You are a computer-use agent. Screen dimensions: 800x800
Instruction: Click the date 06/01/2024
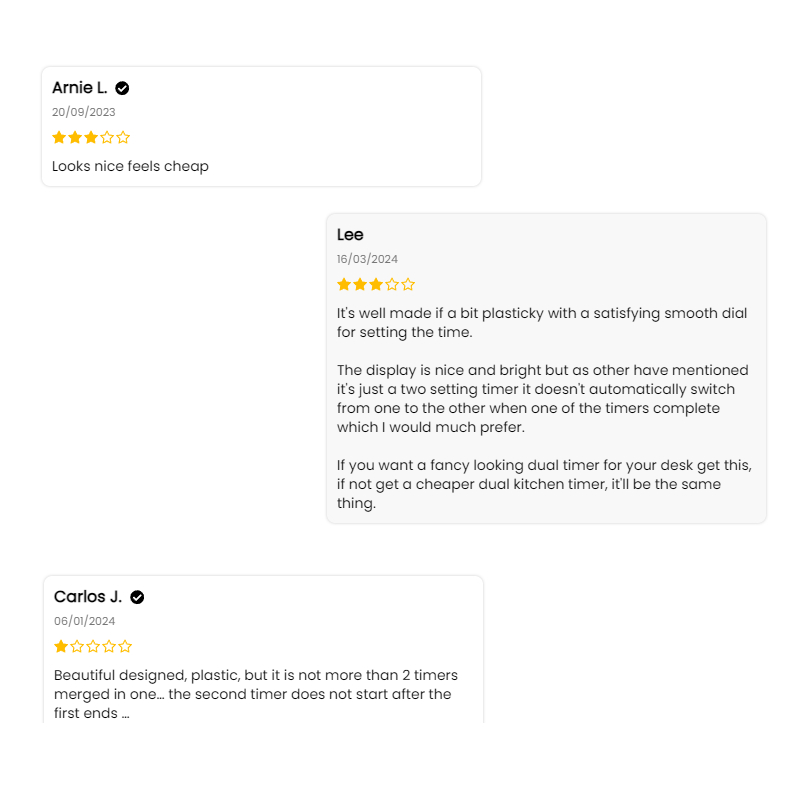[85, 621]
